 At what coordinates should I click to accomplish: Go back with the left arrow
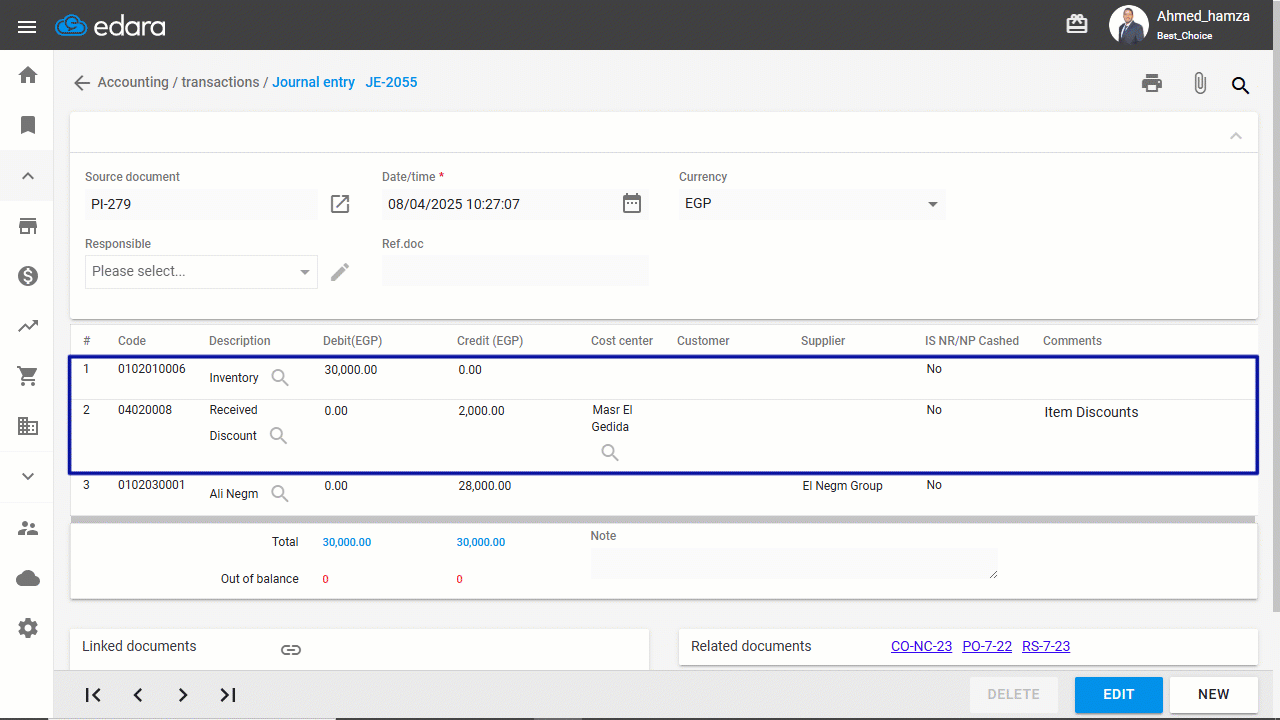(x=82, y=83)
